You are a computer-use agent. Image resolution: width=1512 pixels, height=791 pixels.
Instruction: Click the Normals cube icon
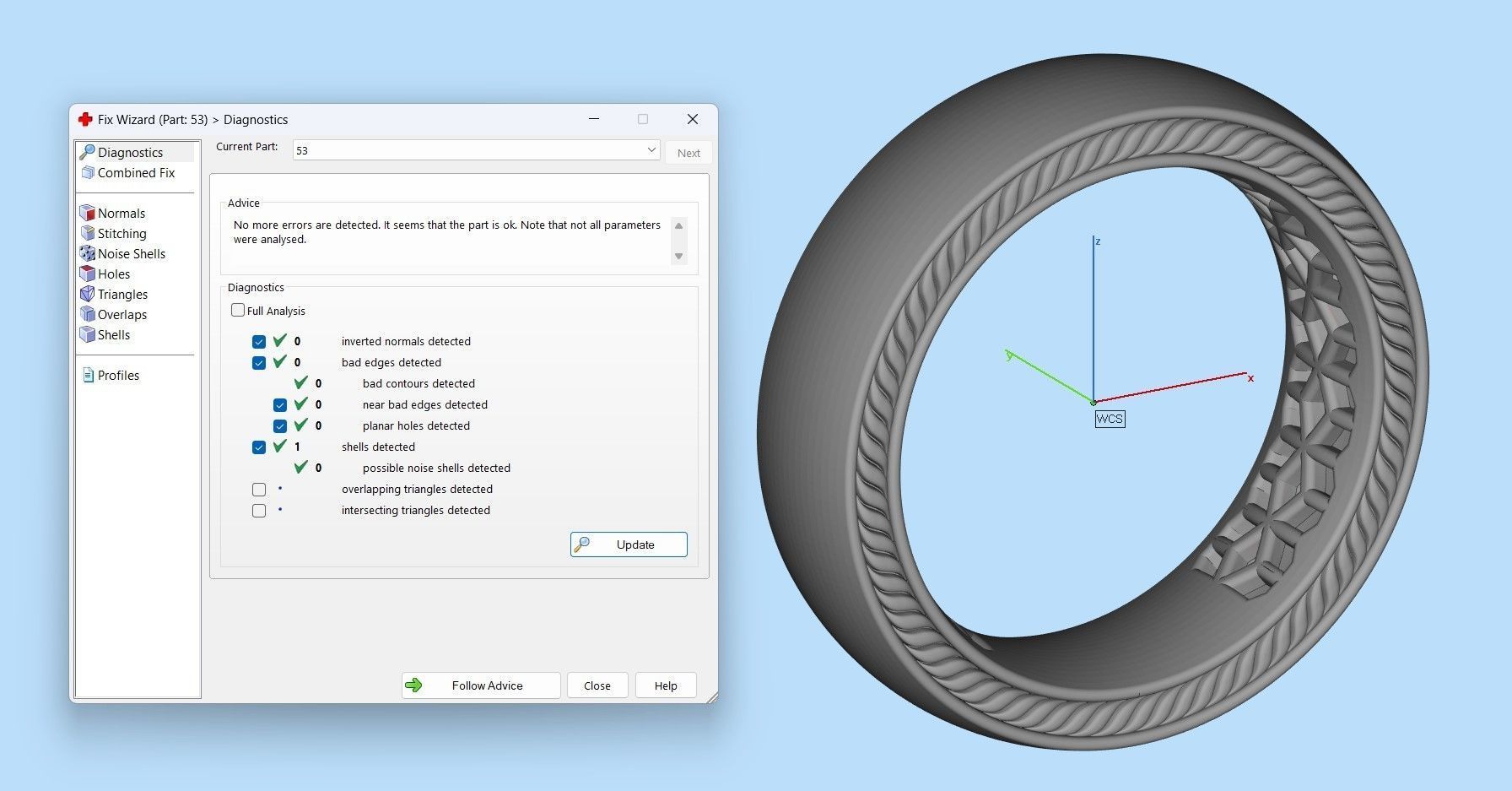coord(87,214)
